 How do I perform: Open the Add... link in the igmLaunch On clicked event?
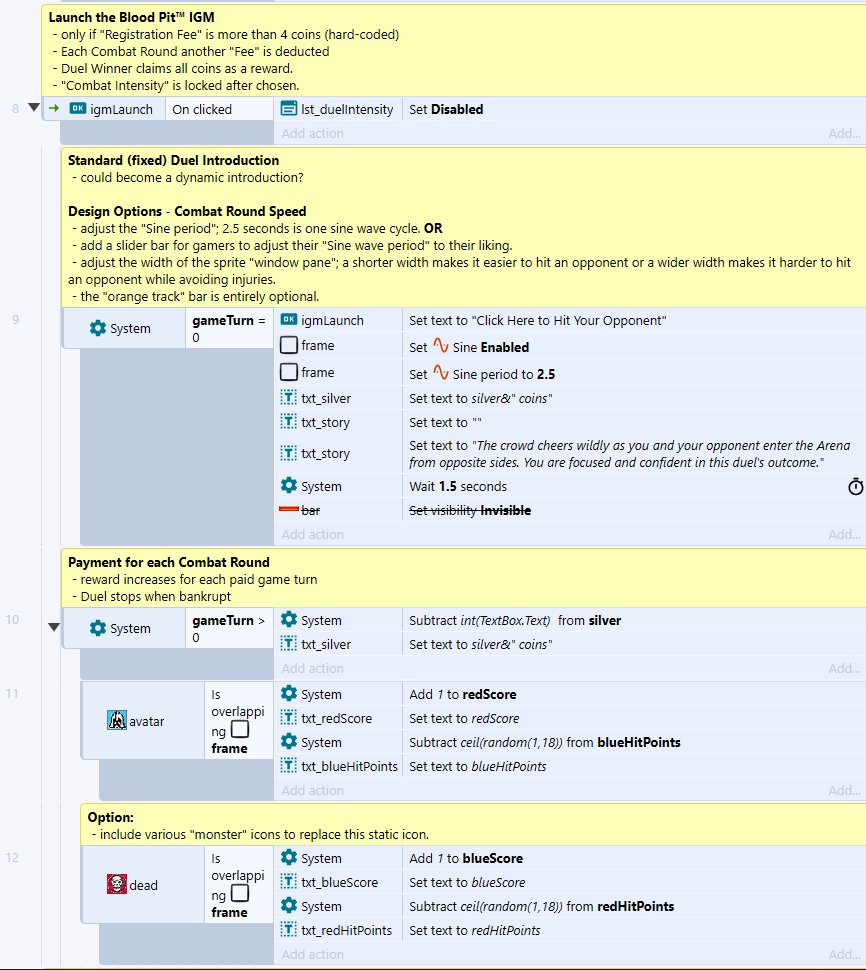click(844, 133)
